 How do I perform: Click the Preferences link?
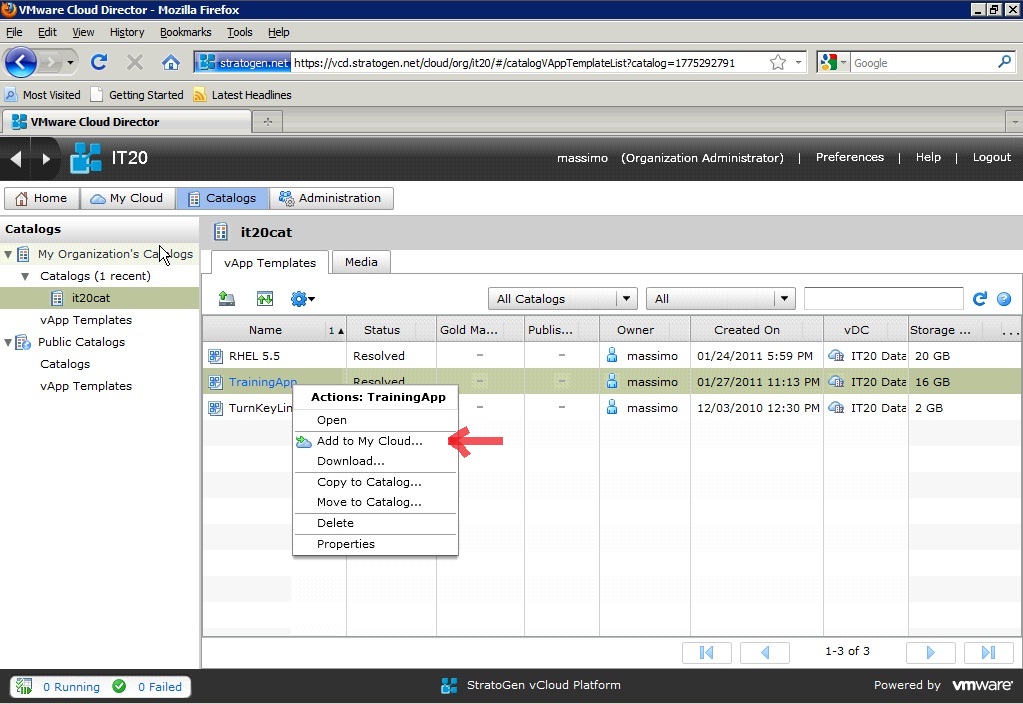(849, 157)
